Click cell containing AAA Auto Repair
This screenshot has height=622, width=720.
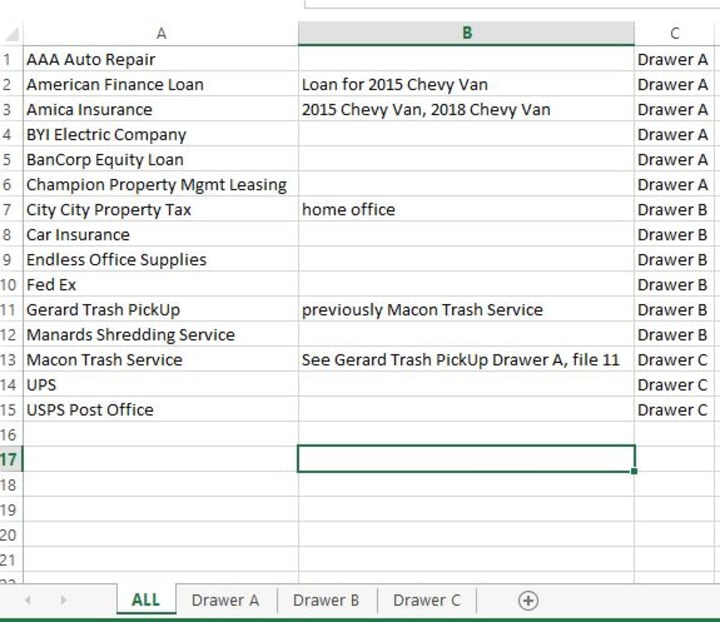pyautogui.click(x=161, y=59)
